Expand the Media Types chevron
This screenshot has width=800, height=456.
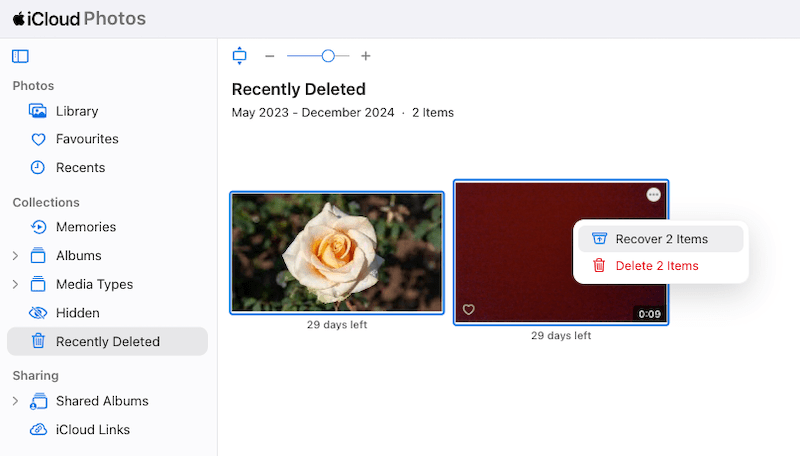pyautogui.click(x=15, y=285)
